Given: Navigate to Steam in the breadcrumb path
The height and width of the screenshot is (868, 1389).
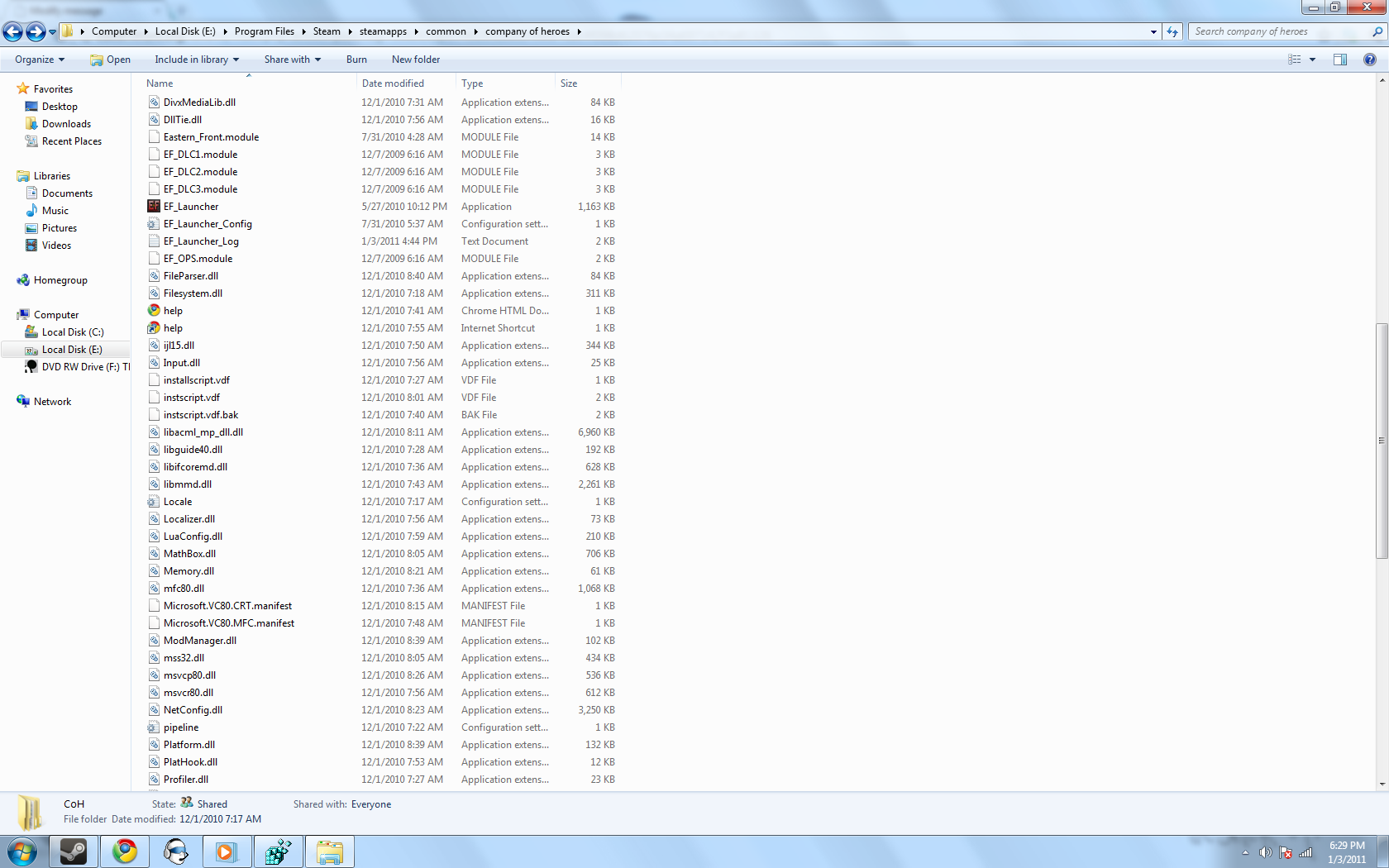Looking at the screenshot, I should pyautogui.click(x=327, y=31).
